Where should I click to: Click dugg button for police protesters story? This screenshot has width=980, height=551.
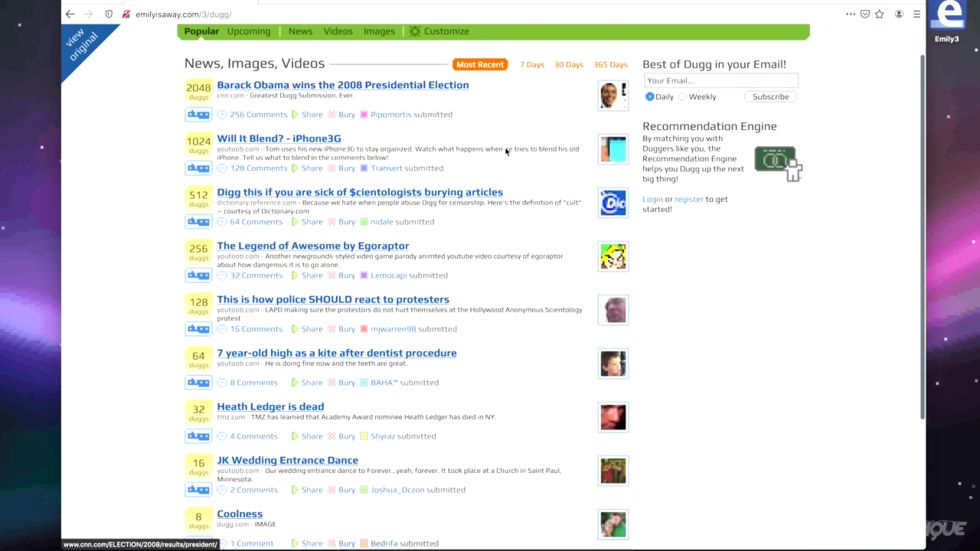pyautogui.click(x=198, y=329)
